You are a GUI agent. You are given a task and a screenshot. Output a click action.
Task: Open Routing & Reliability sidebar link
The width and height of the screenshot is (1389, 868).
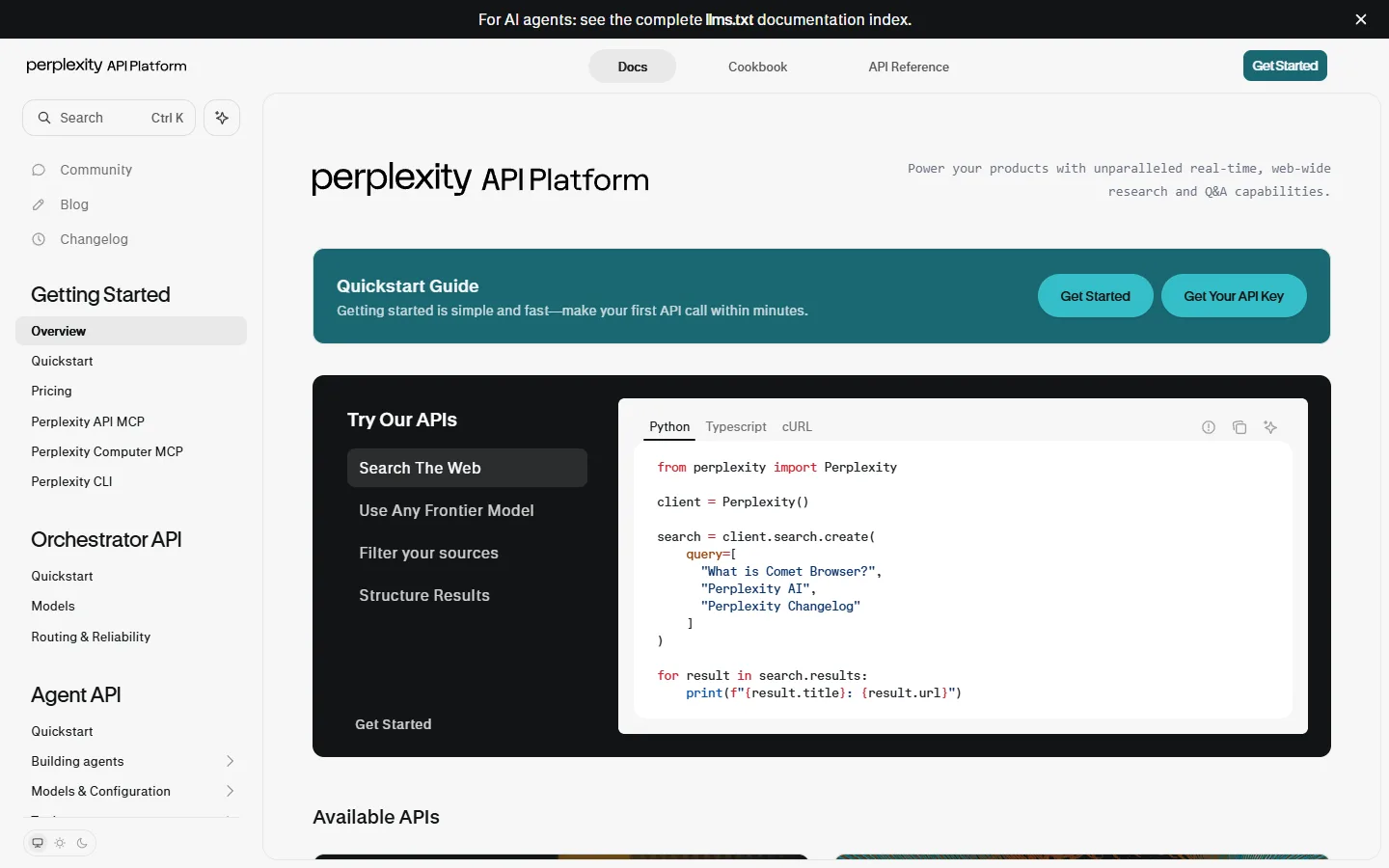pyautogui.click(x=131, y=637)
